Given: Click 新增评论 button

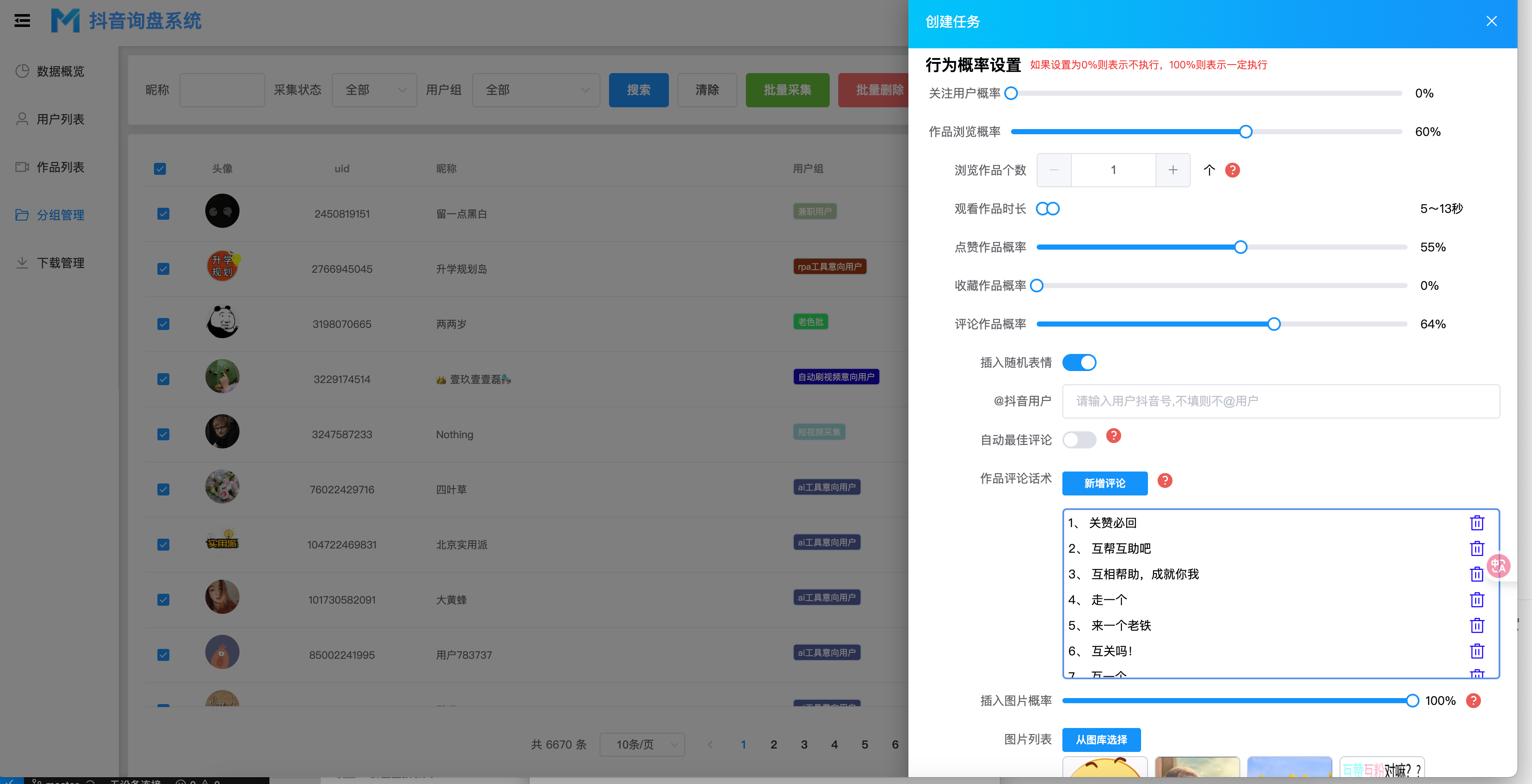Looking at the screenshot, I should (x=1104, y=483).
